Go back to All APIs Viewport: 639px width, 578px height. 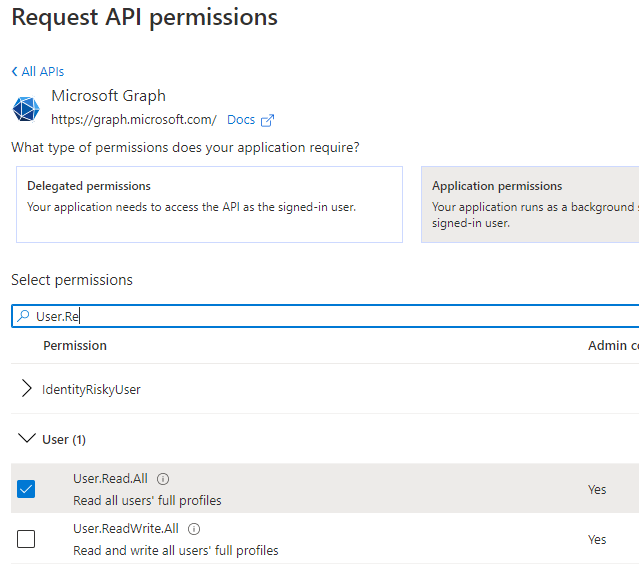pos(42,72)
